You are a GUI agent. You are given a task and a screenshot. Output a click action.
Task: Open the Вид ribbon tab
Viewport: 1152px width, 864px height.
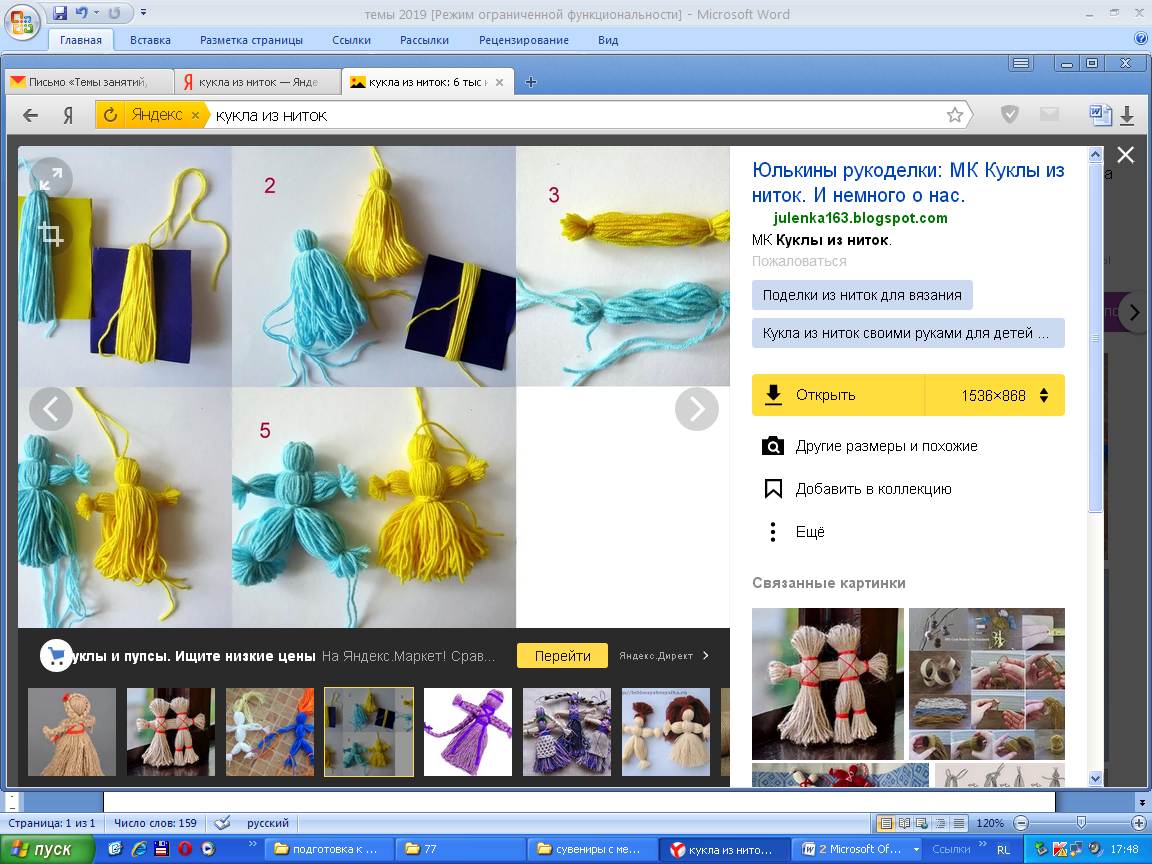608,40
